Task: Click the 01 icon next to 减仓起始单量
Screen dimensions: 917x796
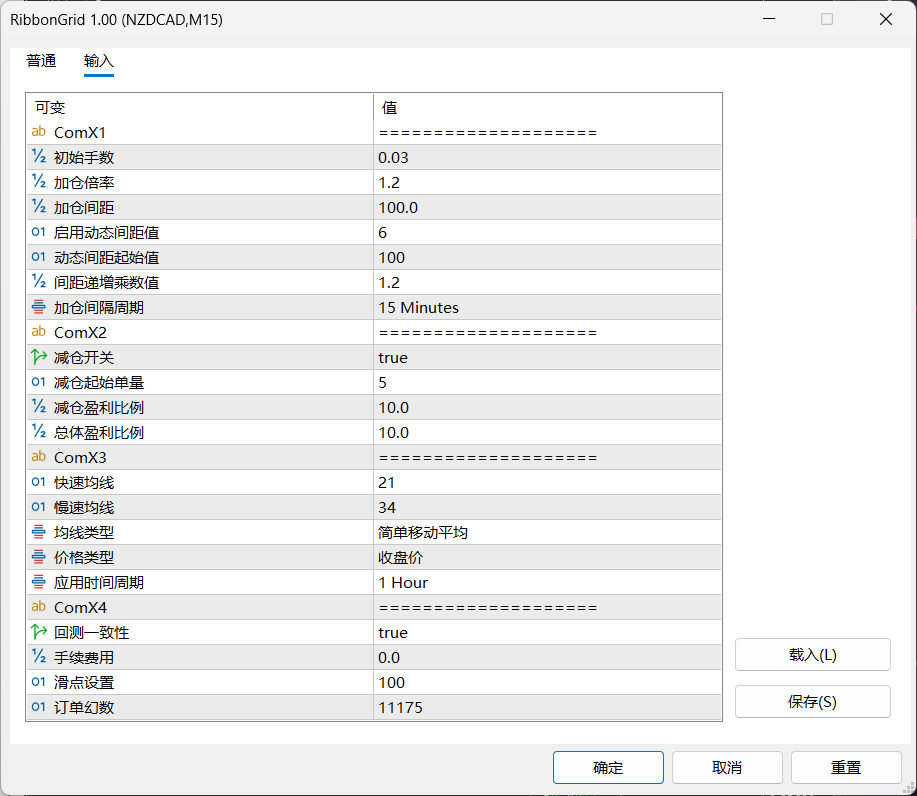Action: coord(39,382)
